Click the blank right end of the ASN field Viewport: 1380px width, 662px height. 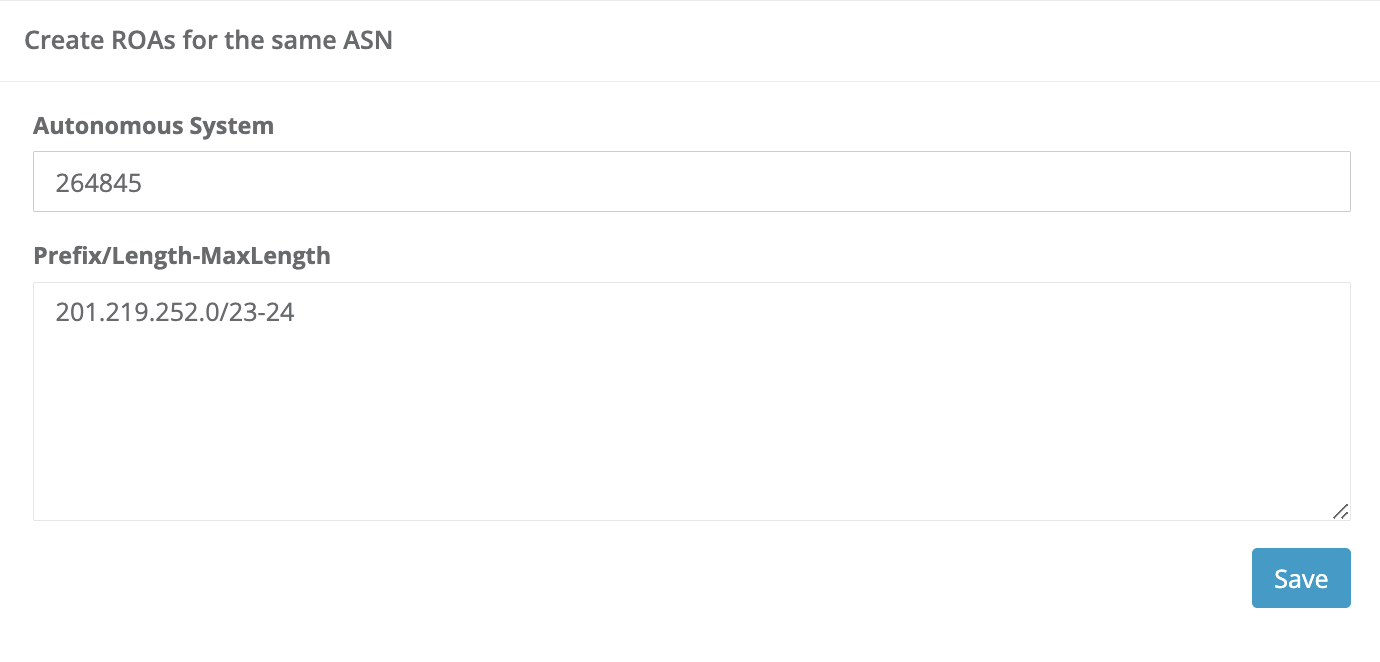[1200, 182]
